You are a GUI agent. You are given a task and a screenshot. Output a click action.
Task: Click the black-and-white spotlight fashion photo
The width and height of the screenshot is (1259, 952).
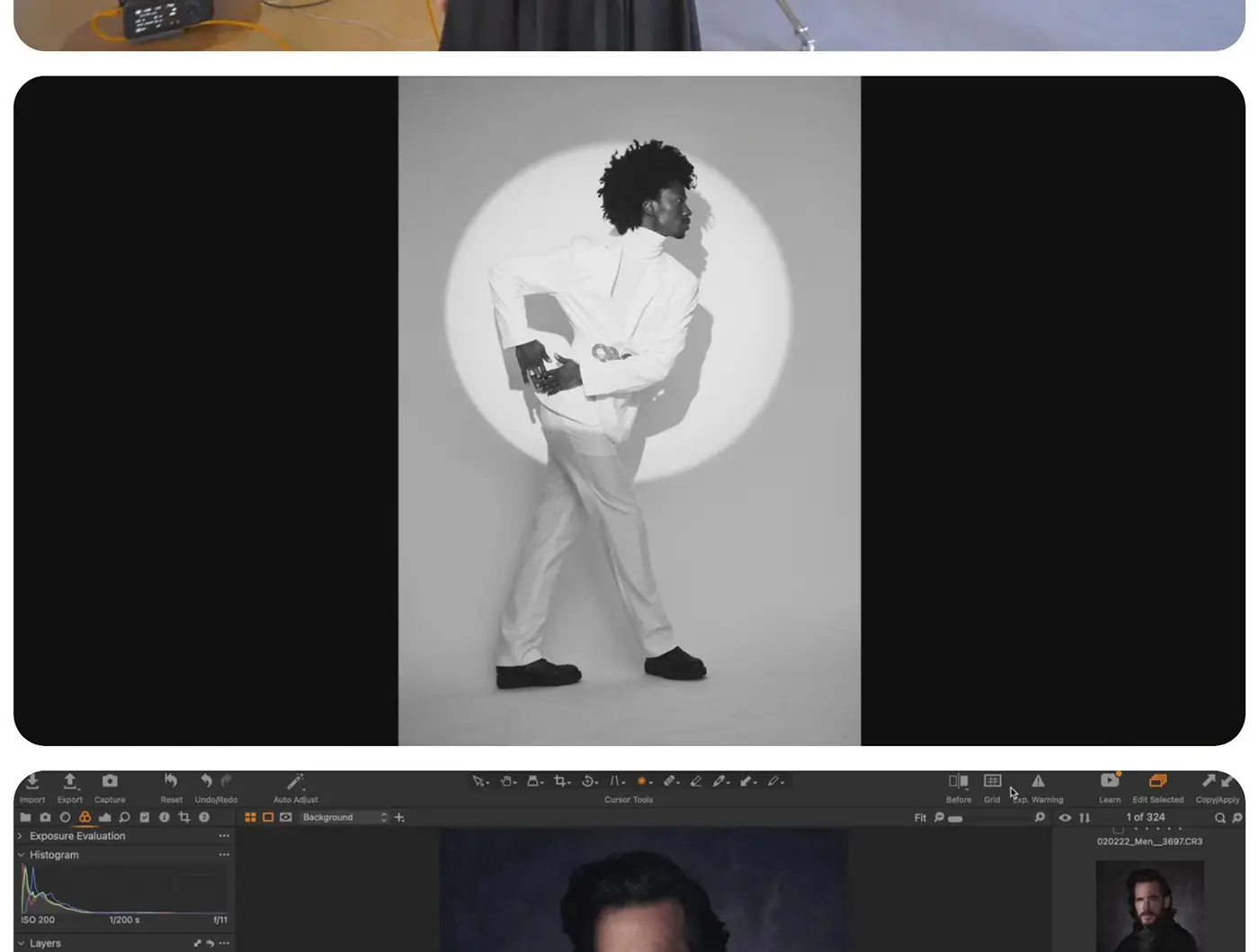[629, 411]
